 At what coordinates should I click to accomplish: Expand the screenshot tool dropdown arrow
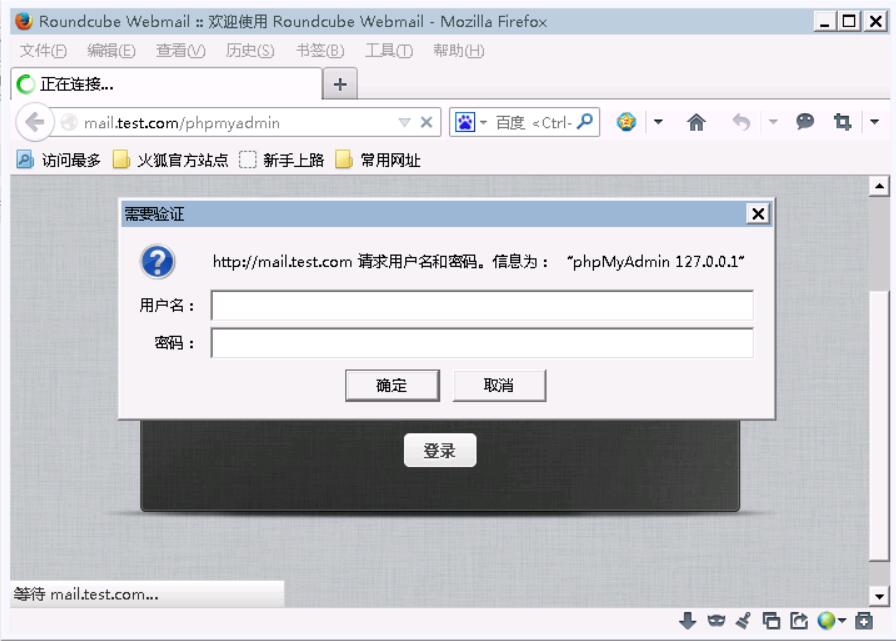point(874,122)
